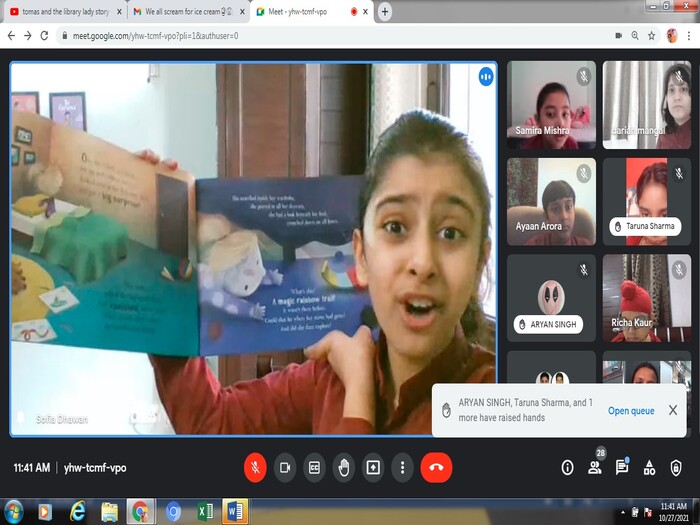The width and height of the screenshot is (700, 525).
Task: Open File Explorer folder in taskbar
Action: coord(109,512)
